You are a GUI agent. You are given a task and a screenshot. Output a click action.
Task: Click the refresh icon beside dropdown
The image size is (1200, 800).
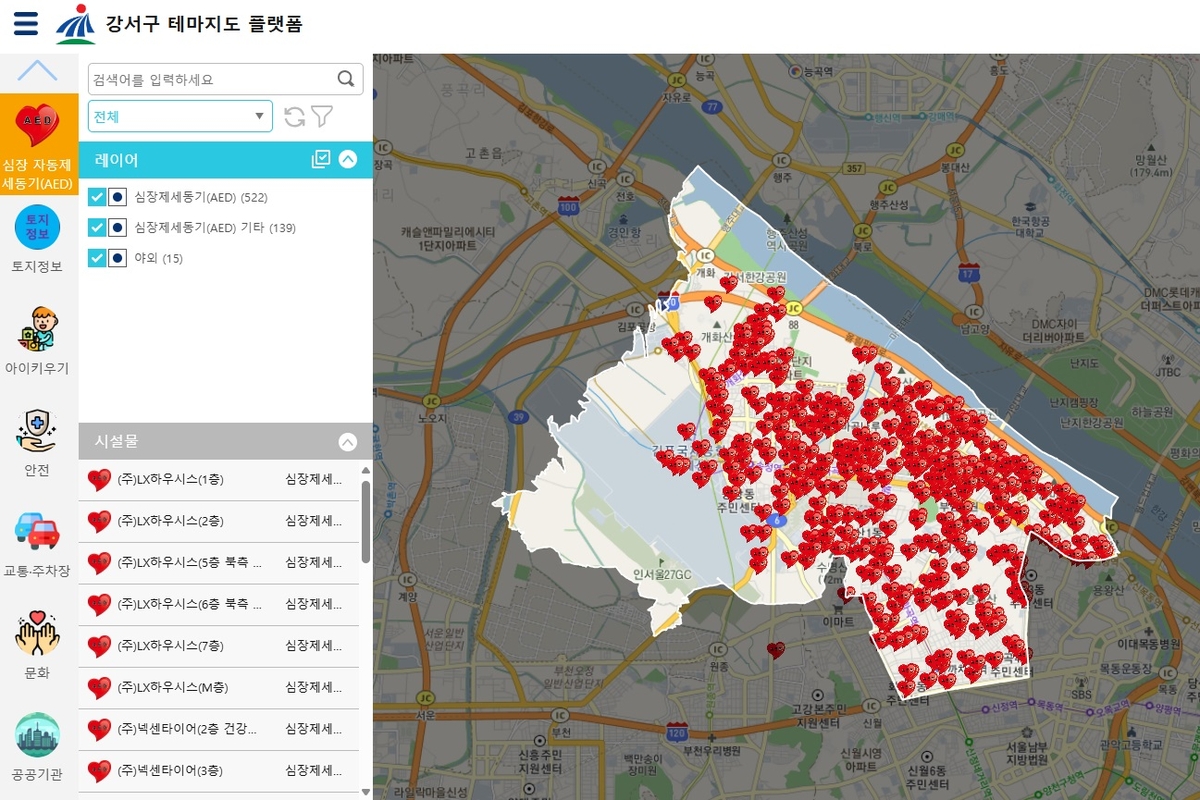point(294,117)
